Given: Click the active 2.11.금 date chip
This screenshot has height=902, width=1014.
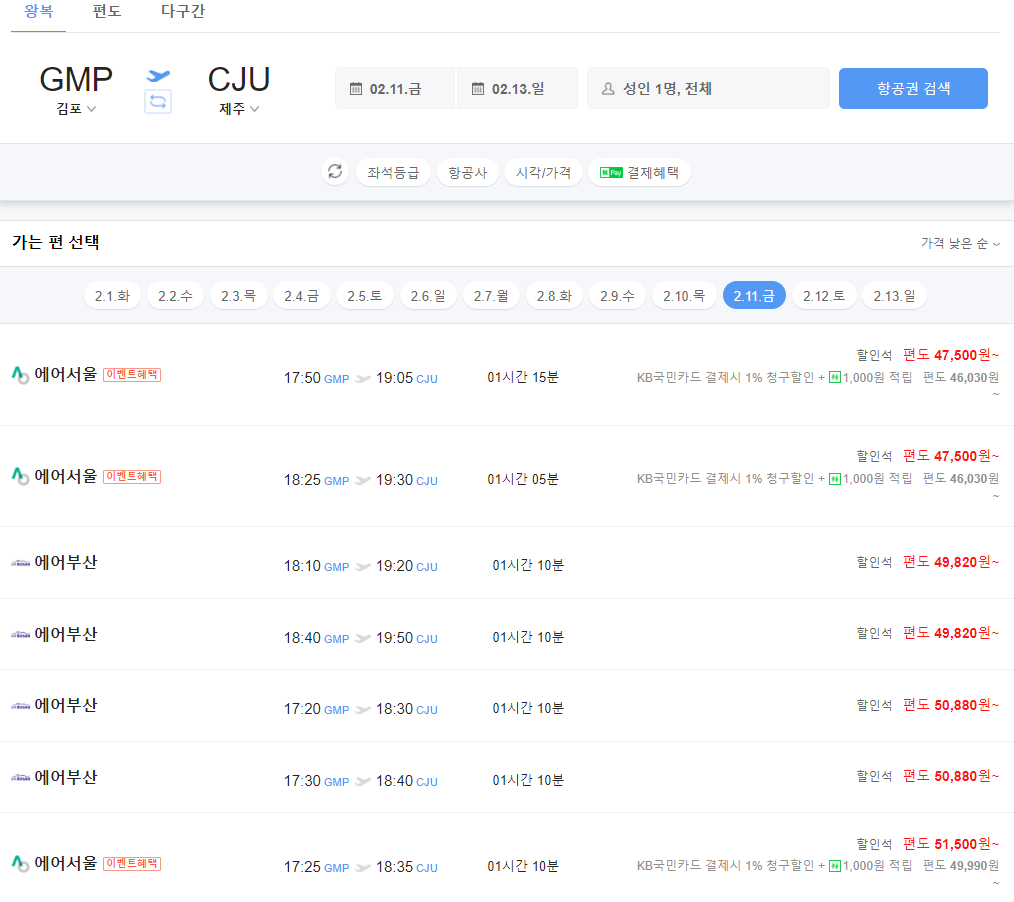Looking at the screenshot, I should coord(754,296).
